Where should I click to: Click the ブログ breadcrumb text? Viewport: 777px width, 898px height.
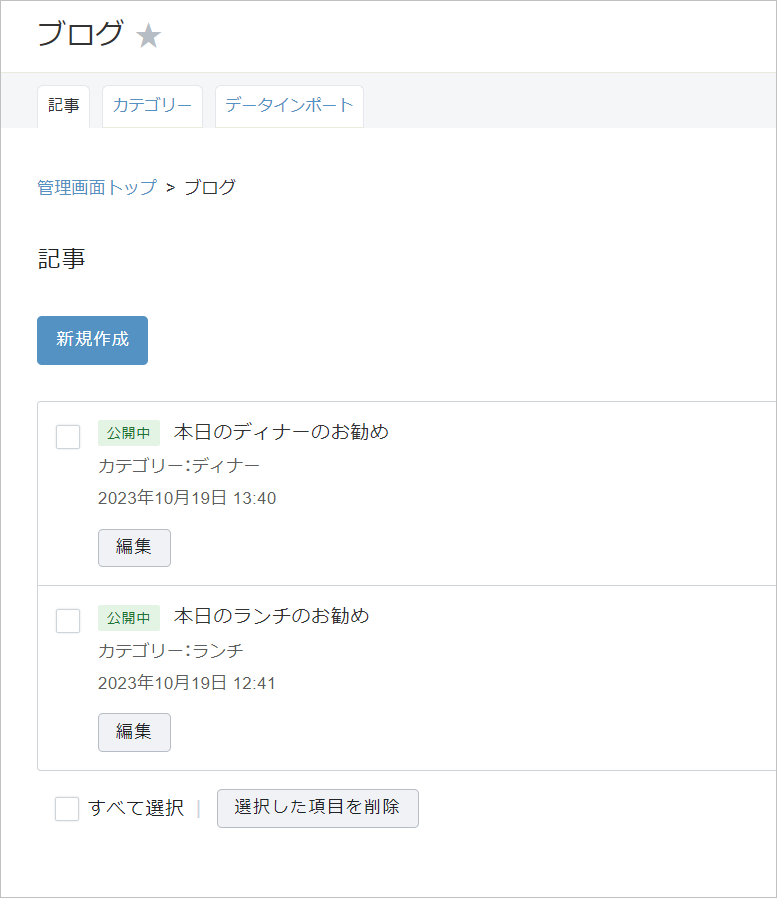click(210, 187)
